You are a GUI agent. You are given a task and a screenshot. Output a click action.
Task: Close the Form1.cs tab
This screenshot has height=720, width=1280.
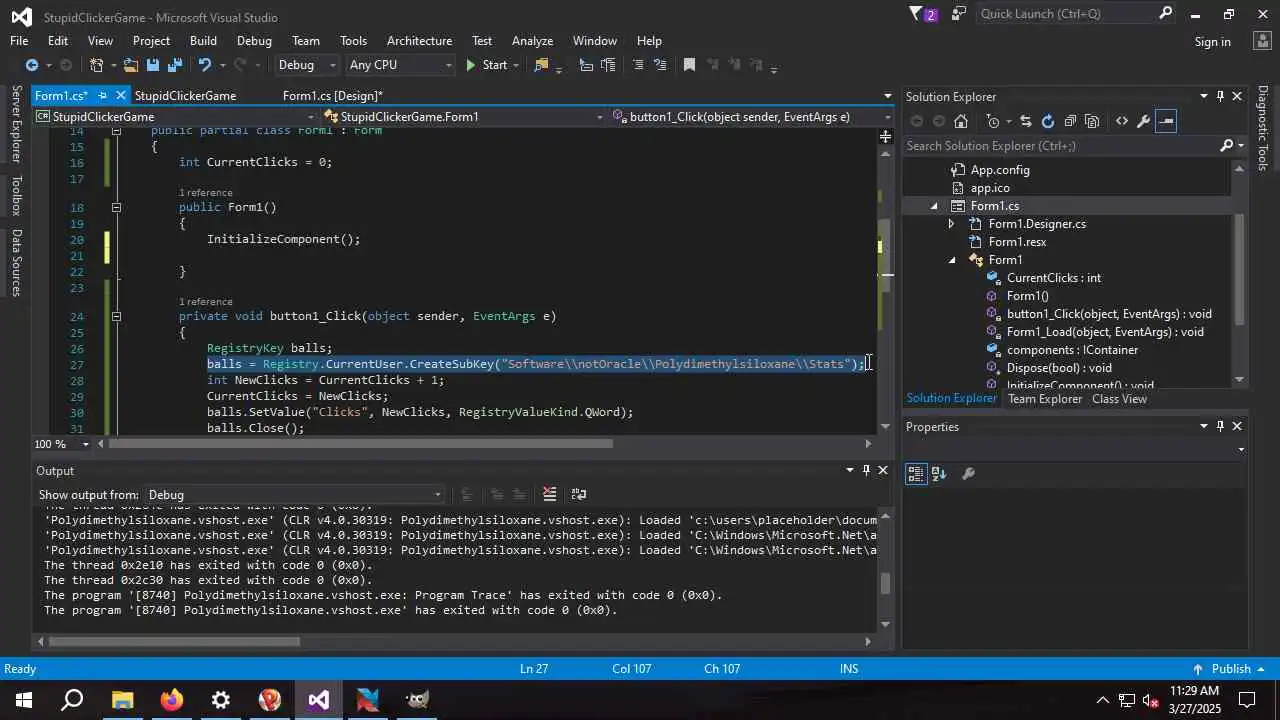click(x=121, y=96)
